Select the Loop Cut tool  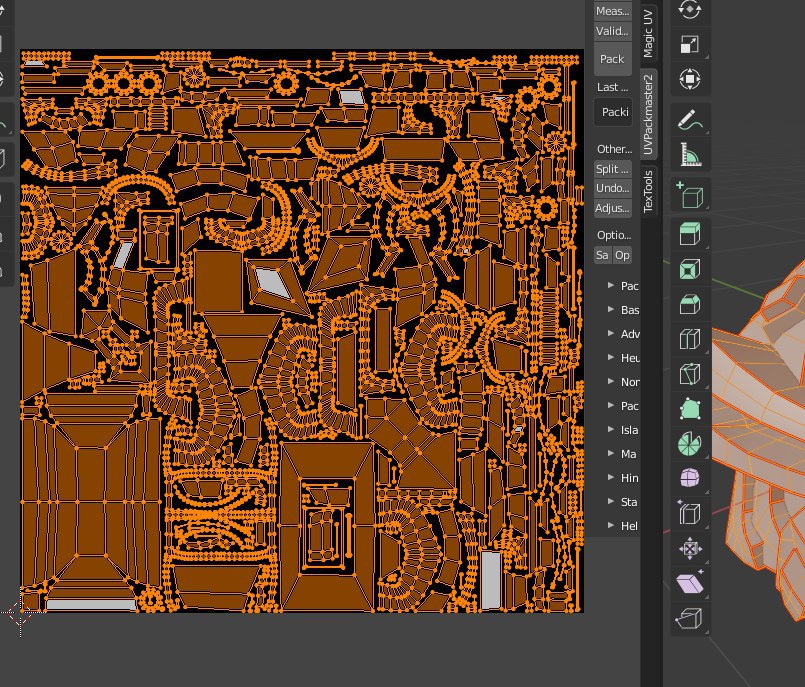click(x=689, y=339)
